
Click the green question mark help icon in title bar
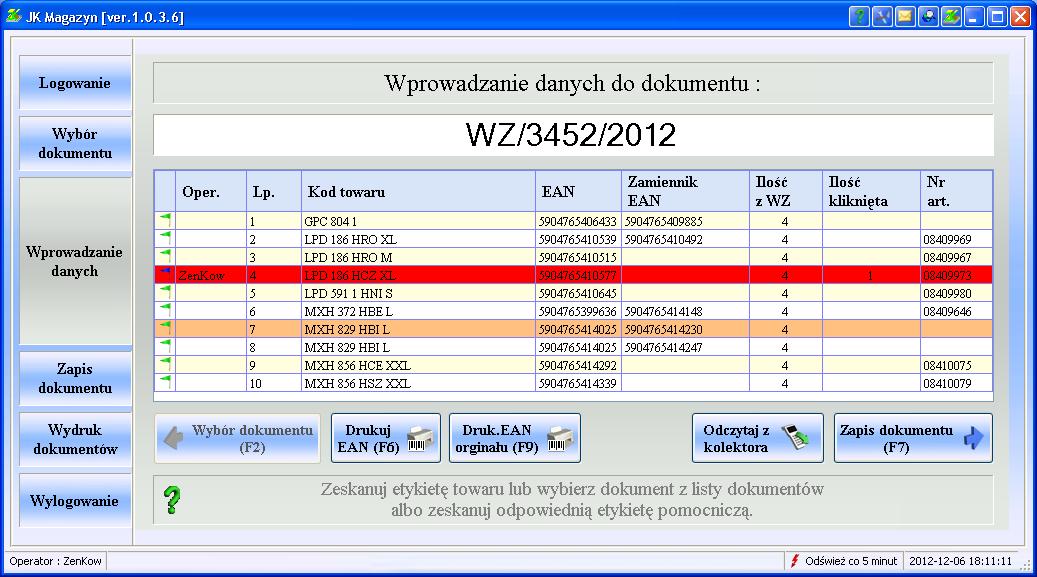tap(859, 17)
